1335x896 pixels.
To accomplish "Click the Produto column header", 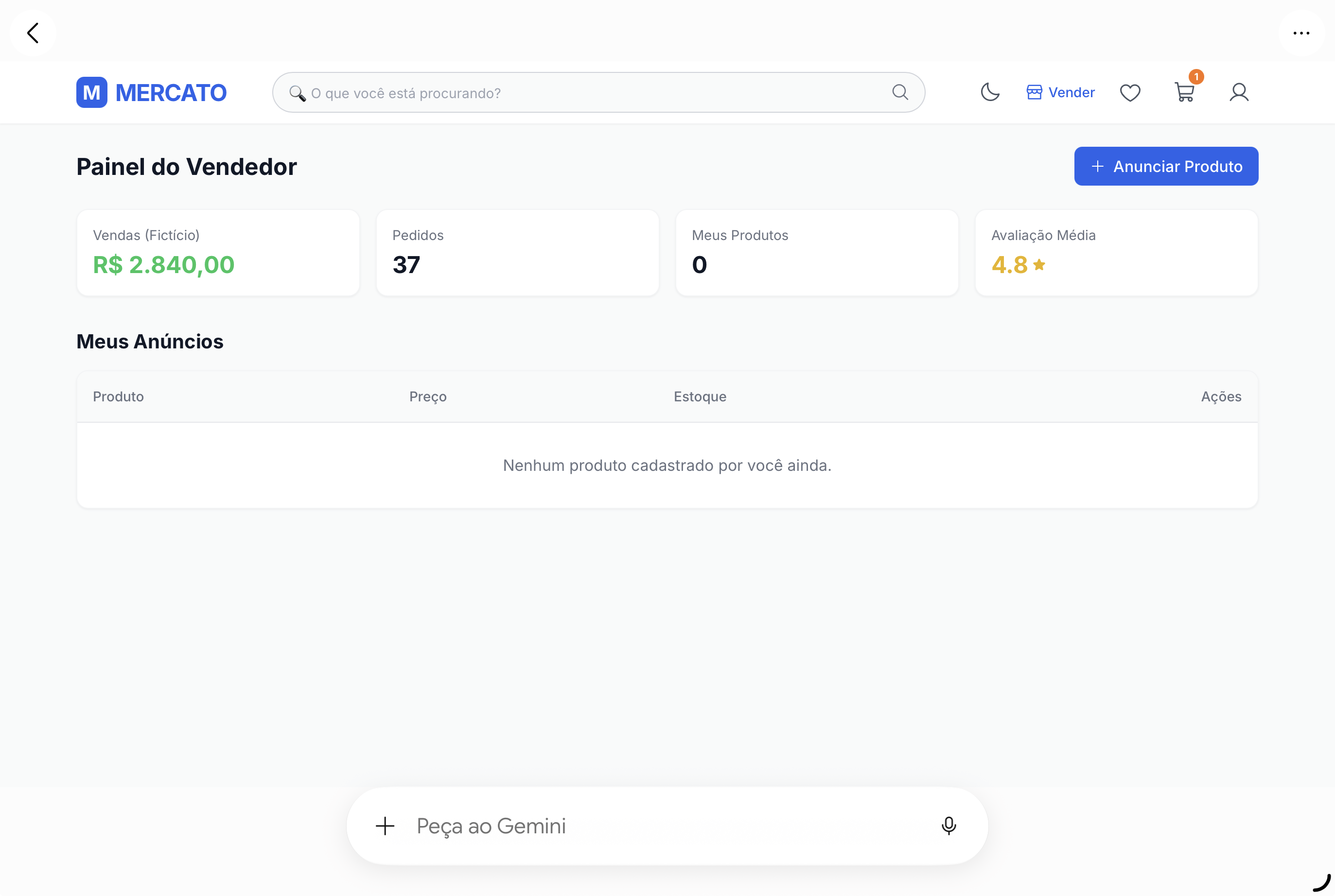I will tap(118, 396).
